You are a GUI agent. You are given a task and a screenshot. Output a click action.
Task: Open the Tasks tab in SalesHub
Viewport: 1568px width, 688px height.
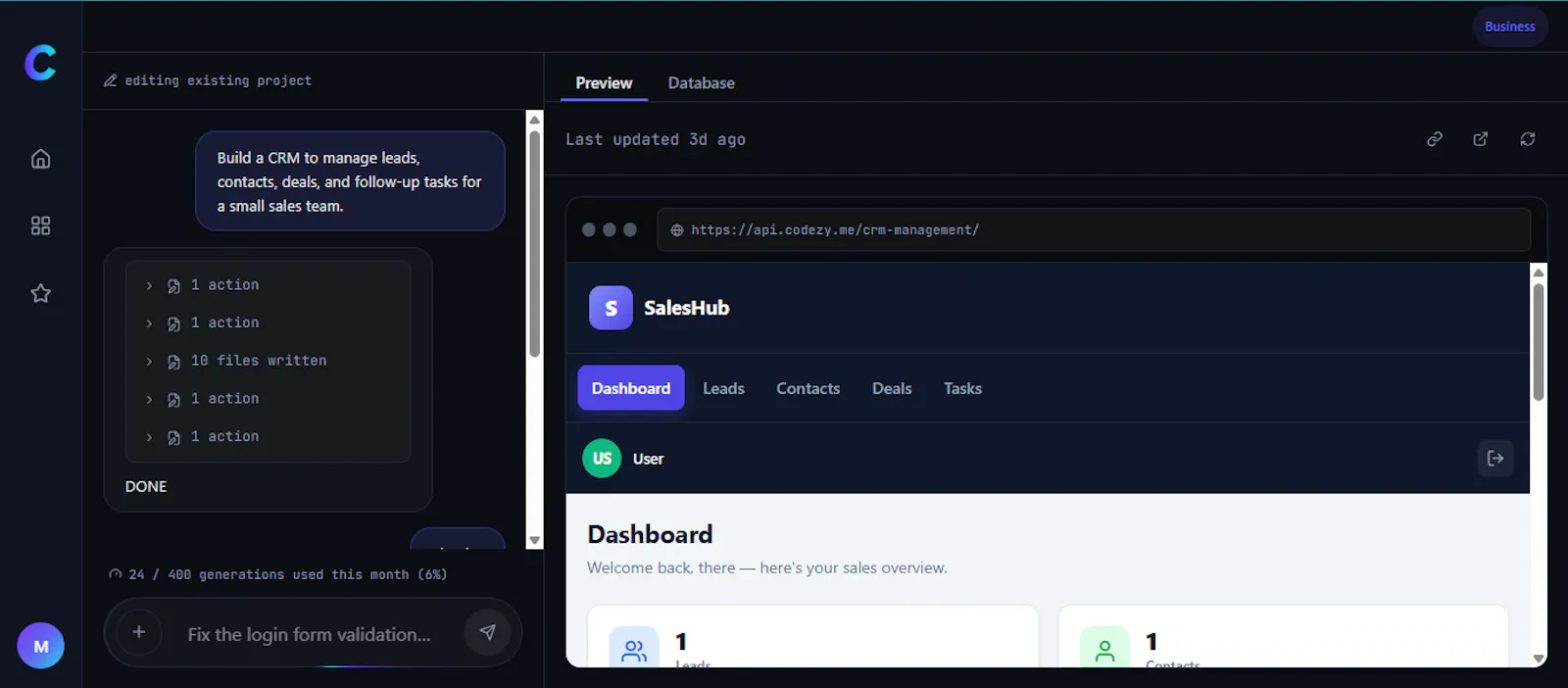962,388
